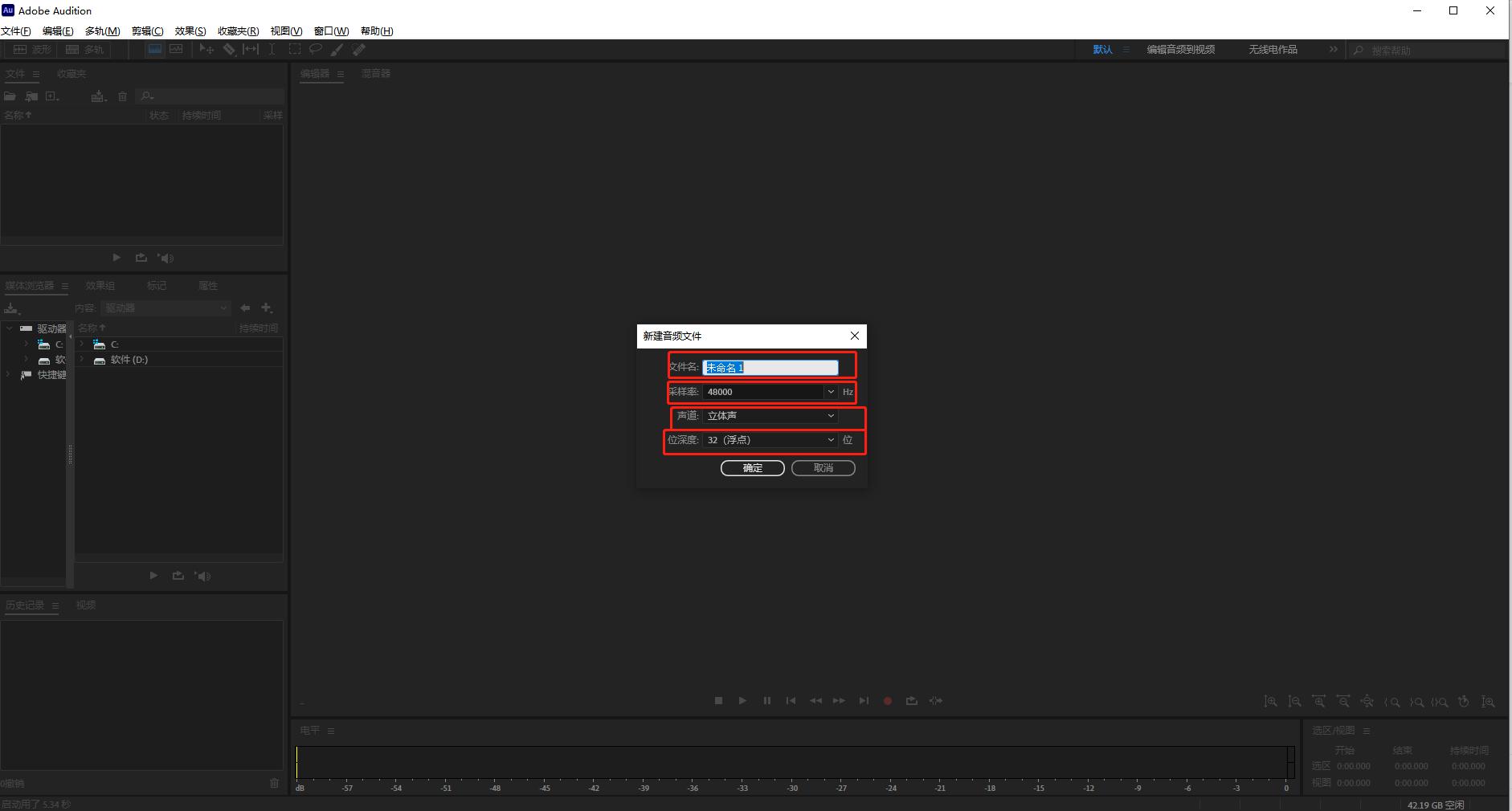1512x811 pixels.
Task: Click the file name field containing 未命名 1
Action: pos(770,368)
